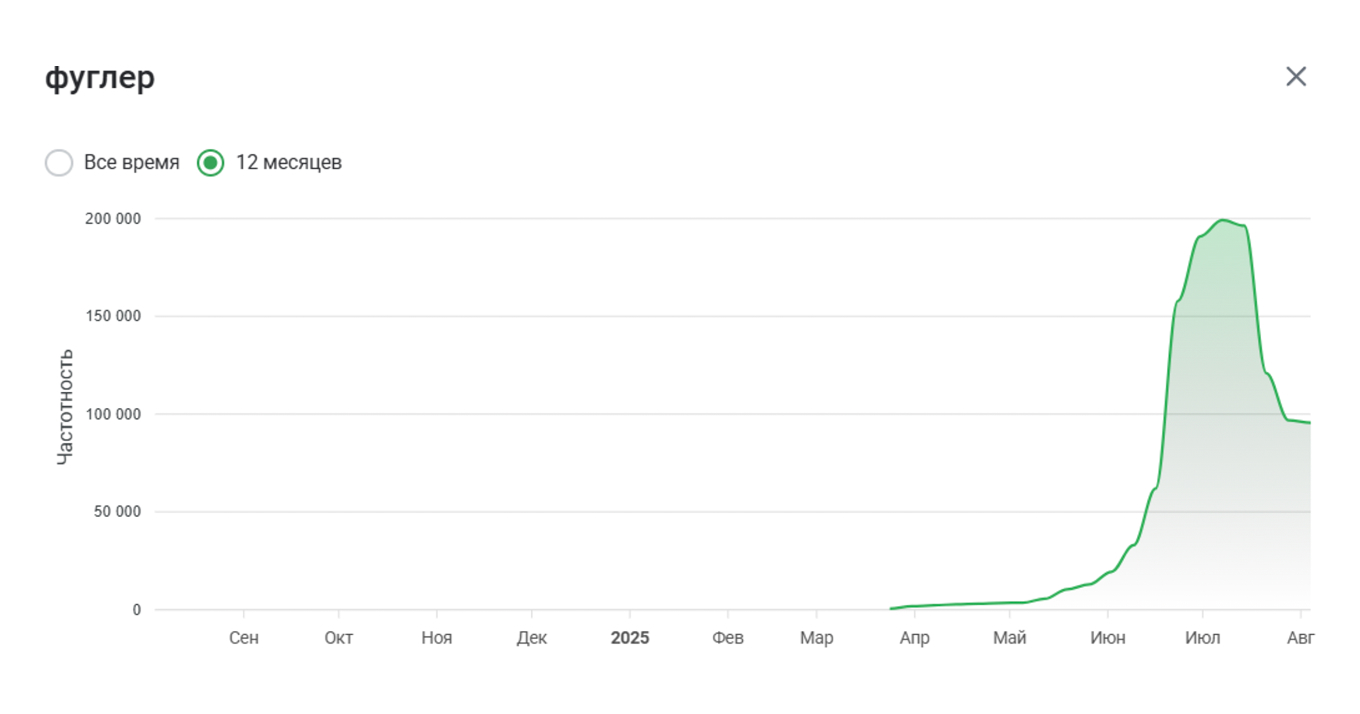The width and height of the screenshot is (1360, 714).
Task: Click the "Ноя" month axis label
Action: (x=436, y=638)
